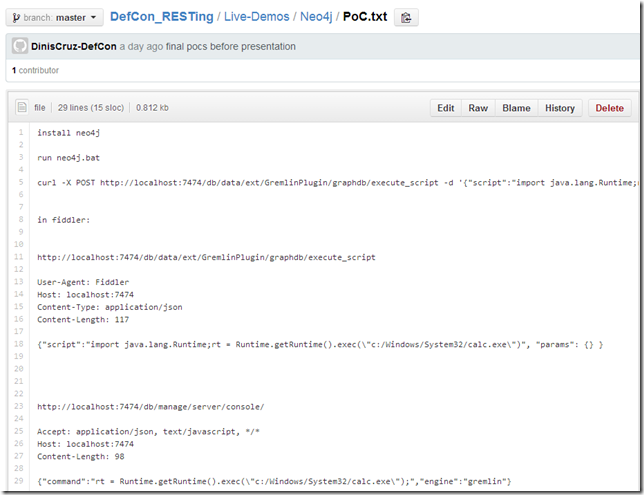Click the red Delete button

pyautogui.click(x=610, y=108)
